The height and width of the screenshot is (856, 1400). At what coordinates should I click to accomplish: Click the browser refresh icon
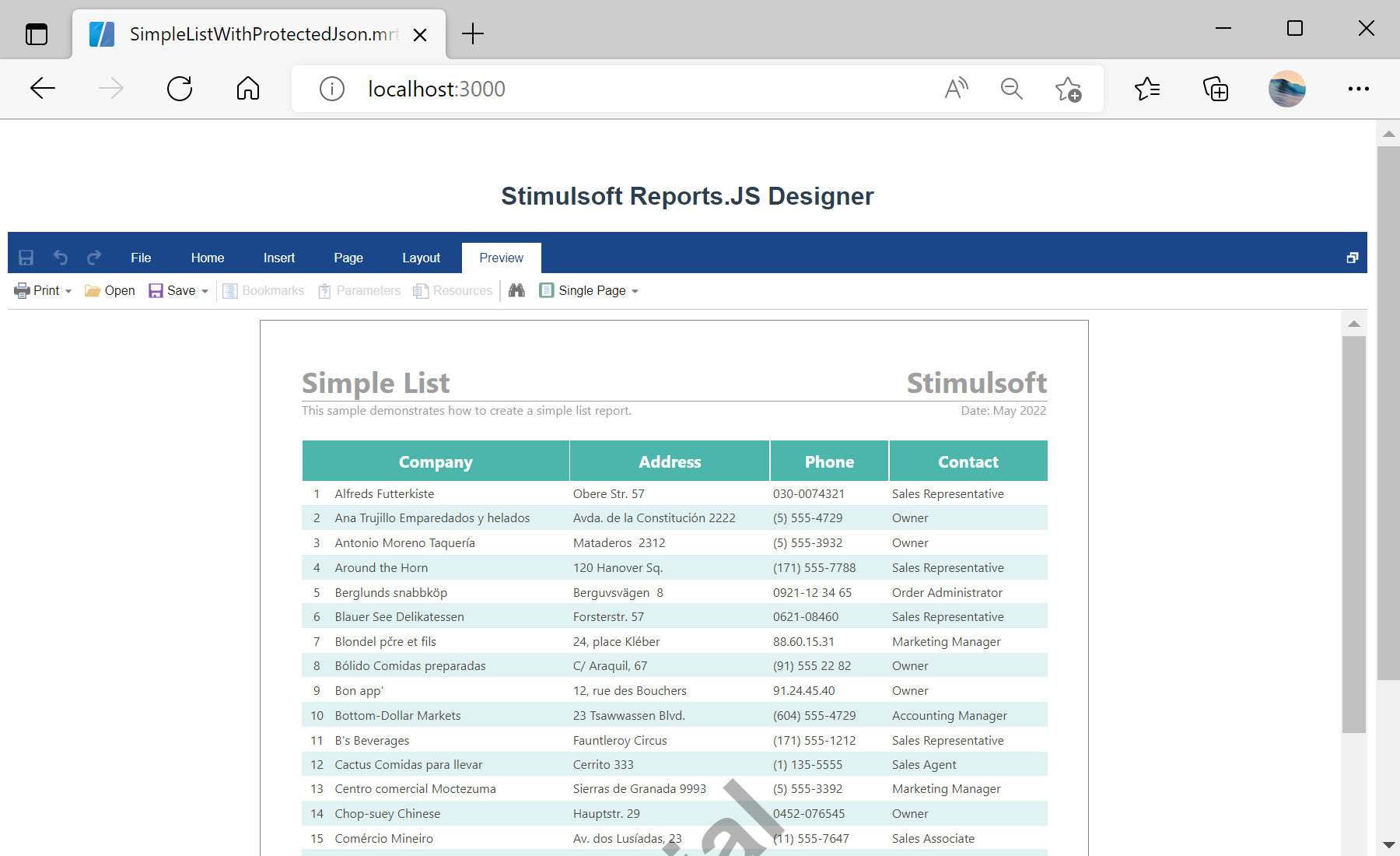pyautogui.click(x=180, y=89)
